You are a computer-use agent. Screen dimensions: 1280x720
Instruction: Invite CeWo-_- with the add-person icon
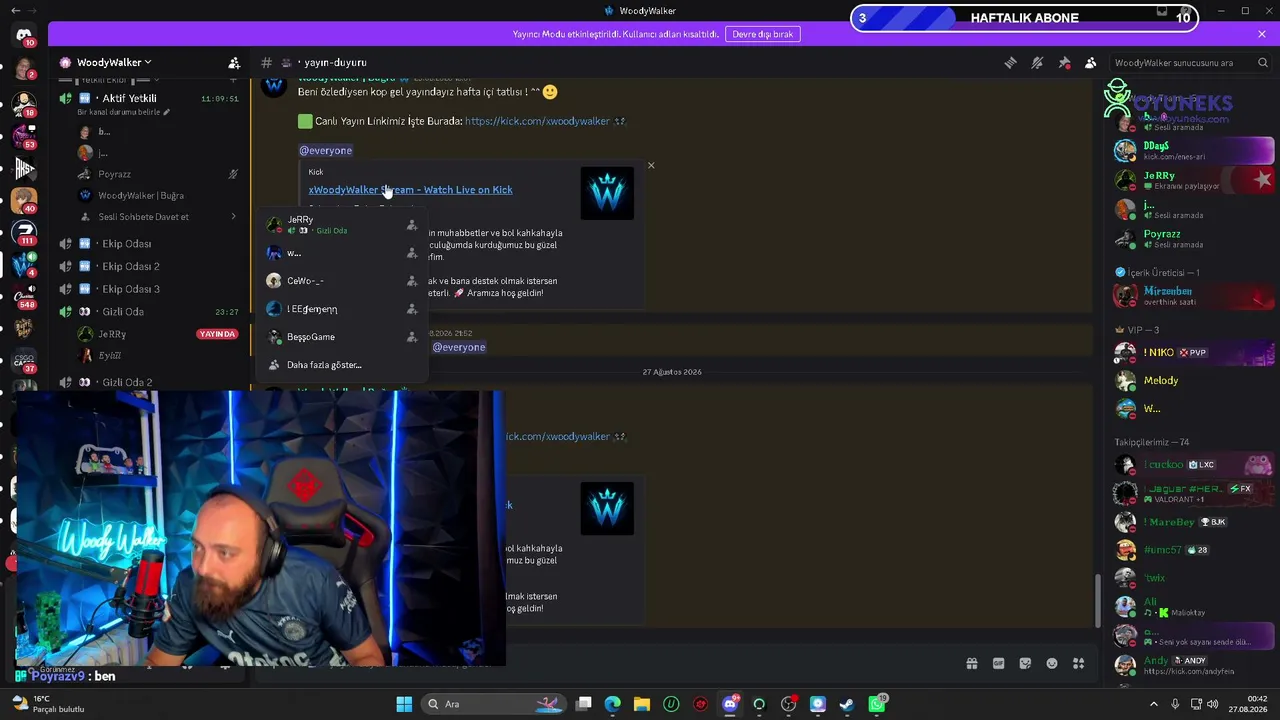click(412, 281)
